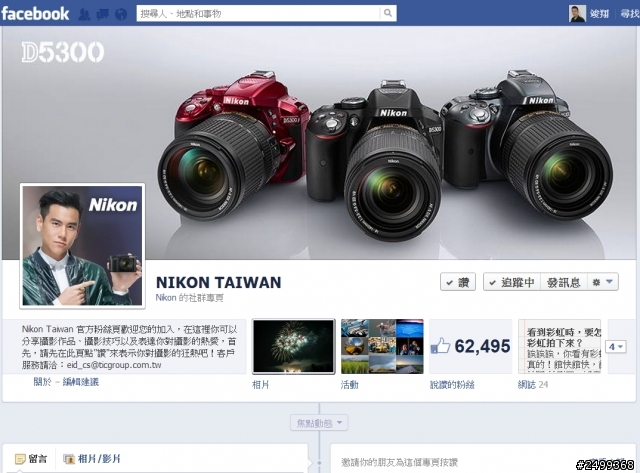640x473 pixels.
Task: Open the user avatar in header
Action: (577, 13)
